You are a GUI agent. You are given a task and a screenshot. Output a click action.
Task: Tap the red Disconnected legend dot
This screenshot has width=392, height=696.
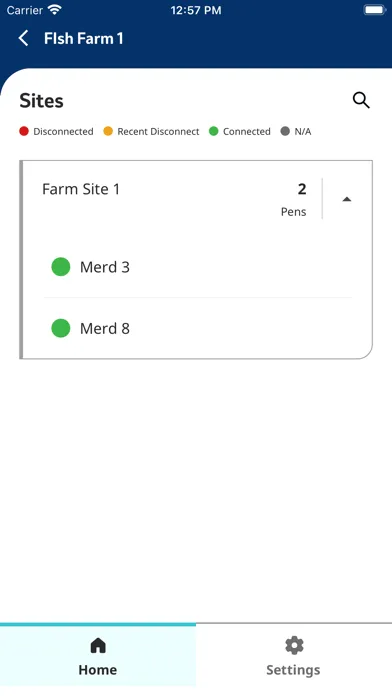pos(24,131)
